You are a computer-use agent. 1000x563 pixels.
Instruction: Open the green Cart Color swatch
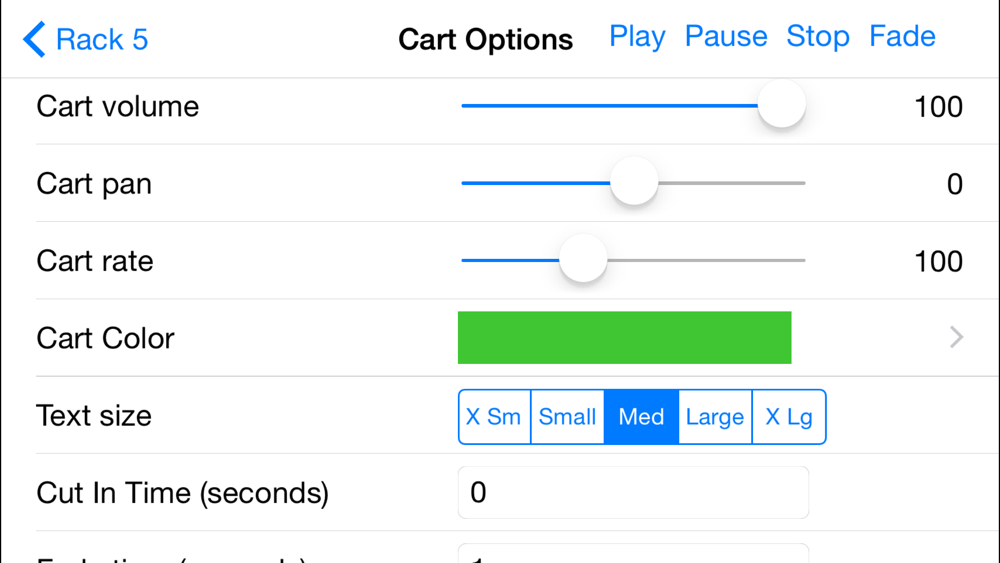624,338
